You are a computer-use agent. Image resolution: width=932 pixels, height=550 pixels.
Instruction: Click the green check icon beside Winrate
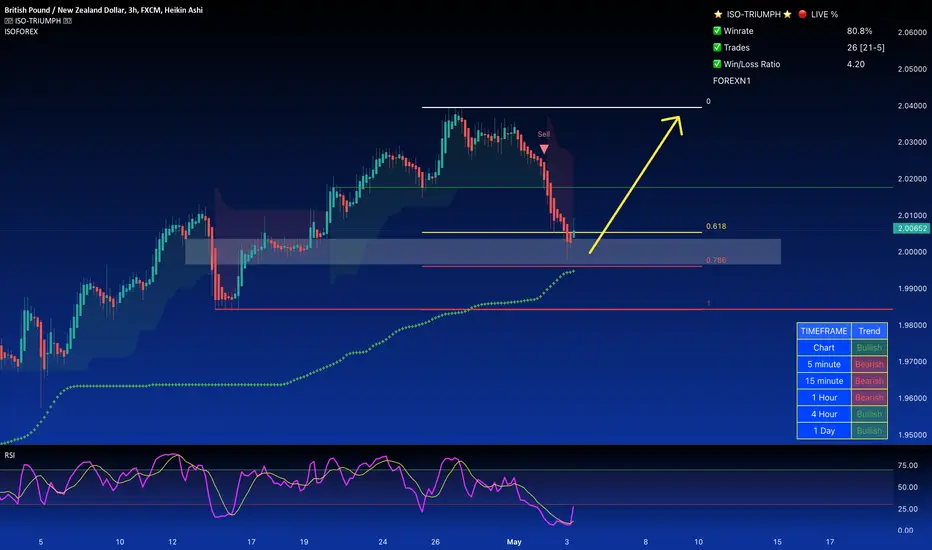tap(717, 31)
